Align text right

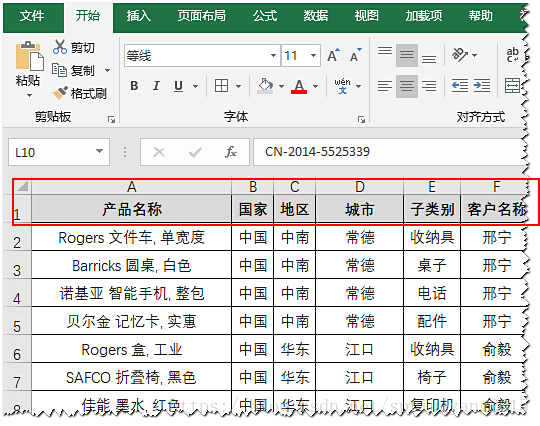[429, 86]
